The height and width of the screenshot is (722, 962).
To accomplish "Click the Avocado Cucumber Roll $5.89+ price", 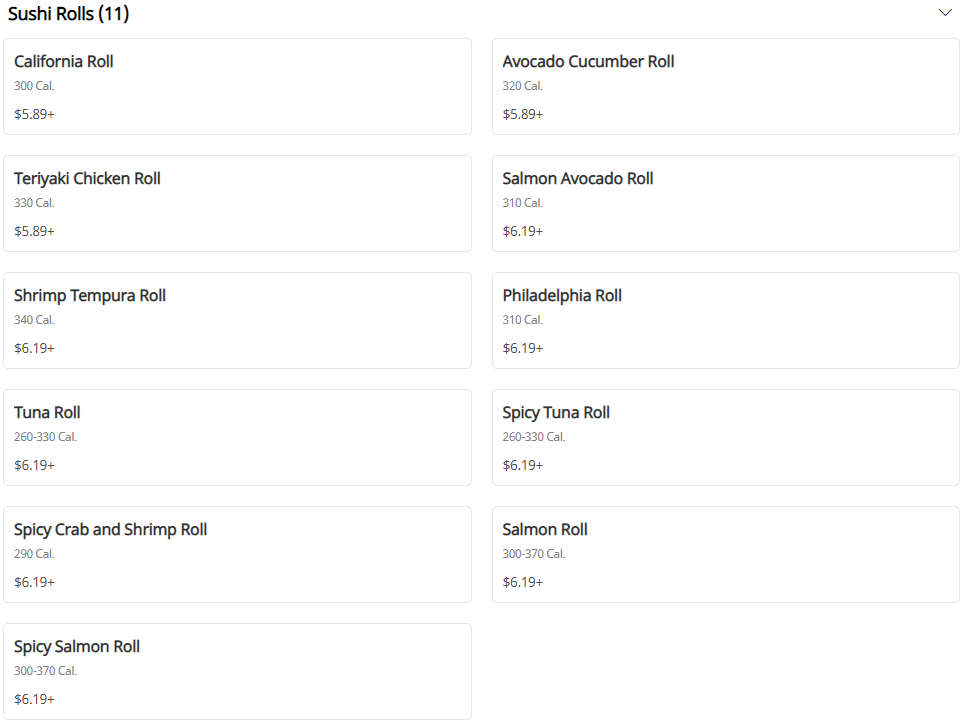I will [522, 114].
